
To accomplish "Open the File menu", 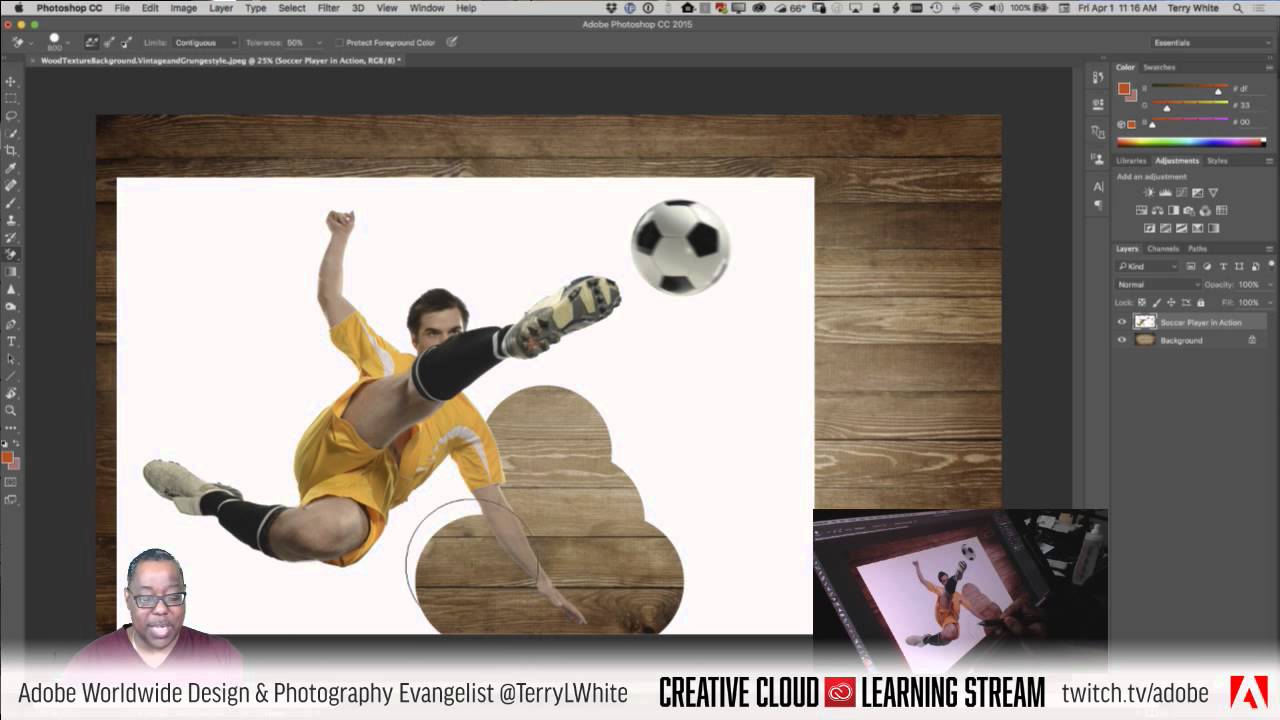I will [122, 8].
